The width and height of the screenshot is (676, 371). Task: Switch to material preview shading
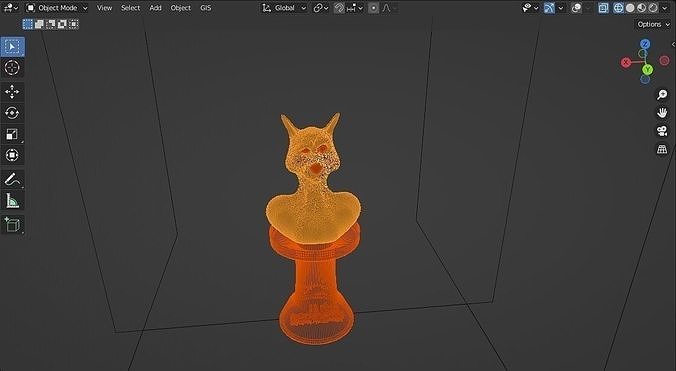[x=642, y=8]
